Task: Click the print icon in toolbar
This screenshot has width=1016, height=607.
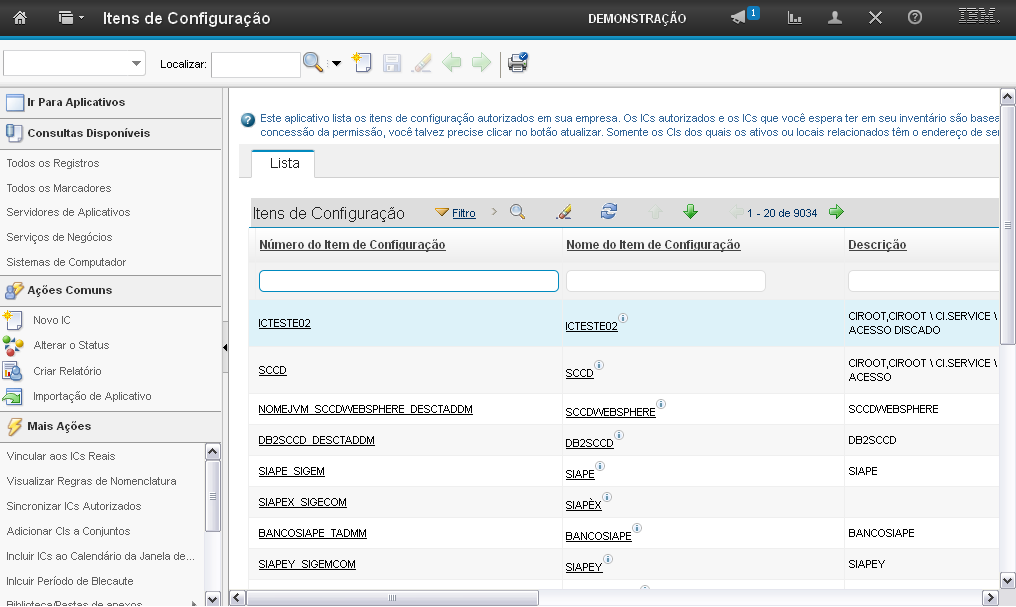Action: [517, 63]
